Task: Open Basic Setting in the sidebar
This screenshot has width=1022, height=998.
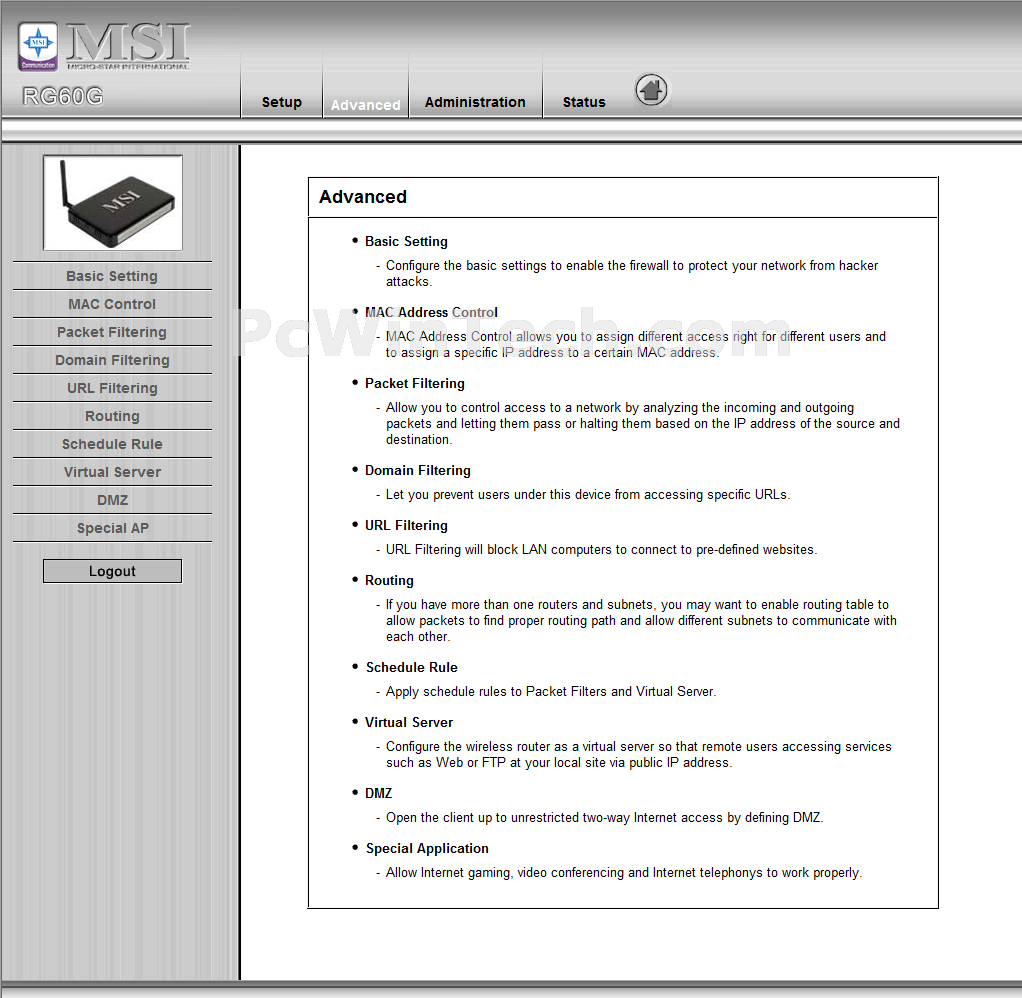Action: [112, 276]
